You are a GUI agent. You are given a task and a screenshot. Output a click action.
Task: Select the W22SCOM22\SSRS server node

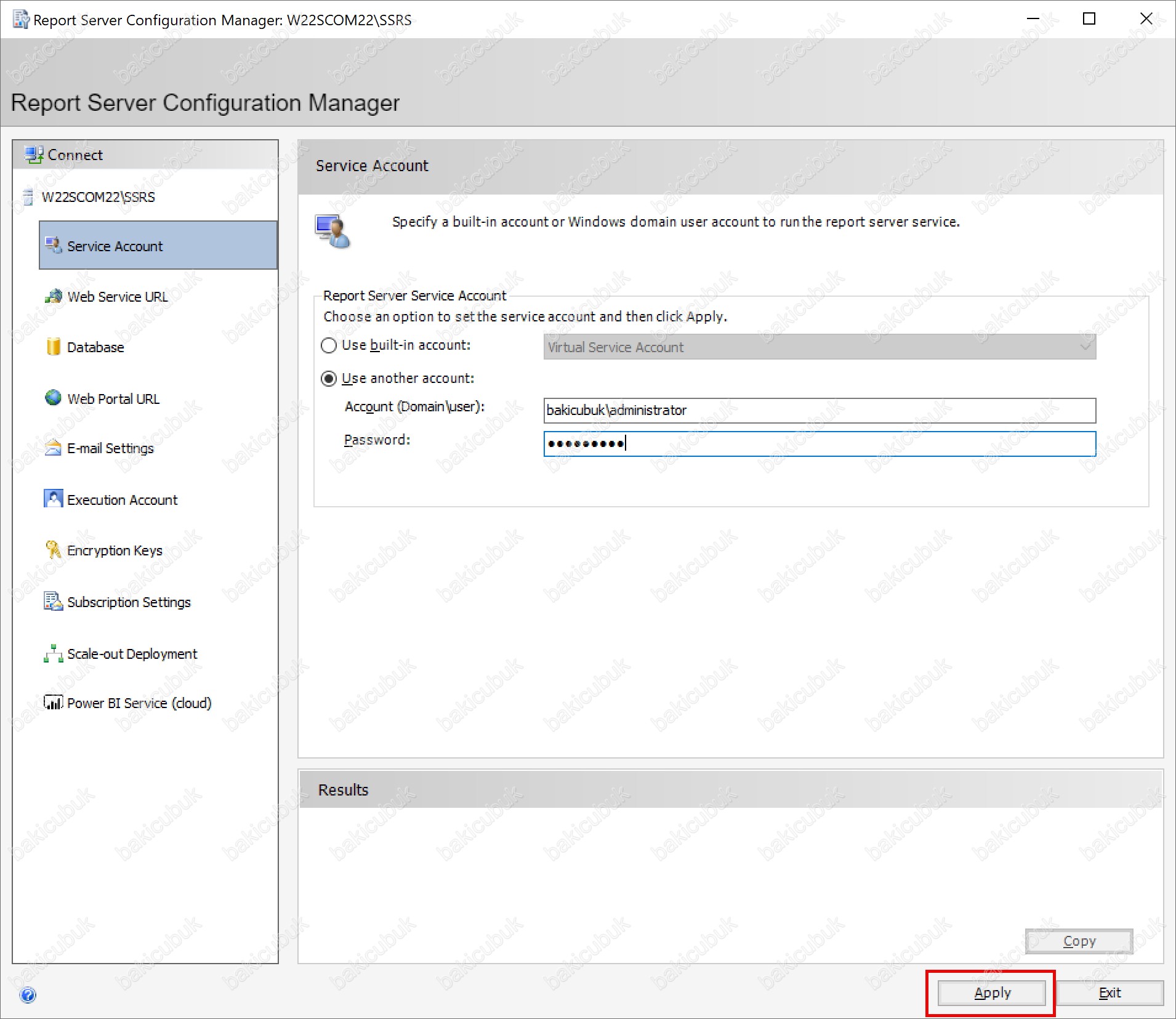tap(98, 197)
